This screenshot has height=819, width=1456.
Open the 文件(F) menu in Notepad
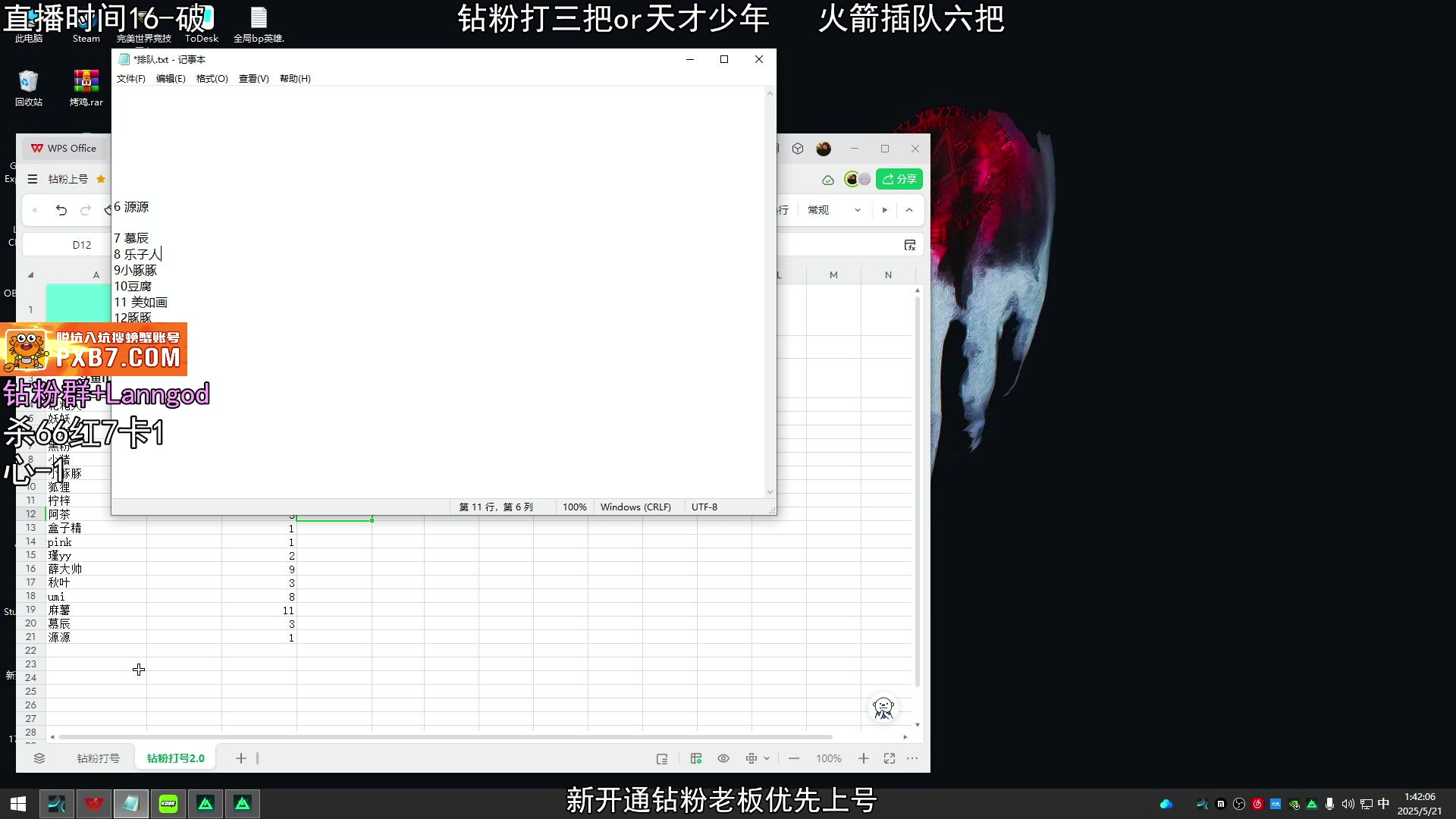130,79
